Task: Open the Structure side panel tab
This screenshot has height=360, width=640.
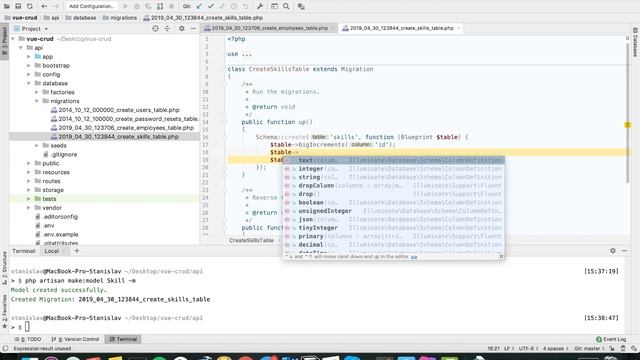Action: coord(4,269)
